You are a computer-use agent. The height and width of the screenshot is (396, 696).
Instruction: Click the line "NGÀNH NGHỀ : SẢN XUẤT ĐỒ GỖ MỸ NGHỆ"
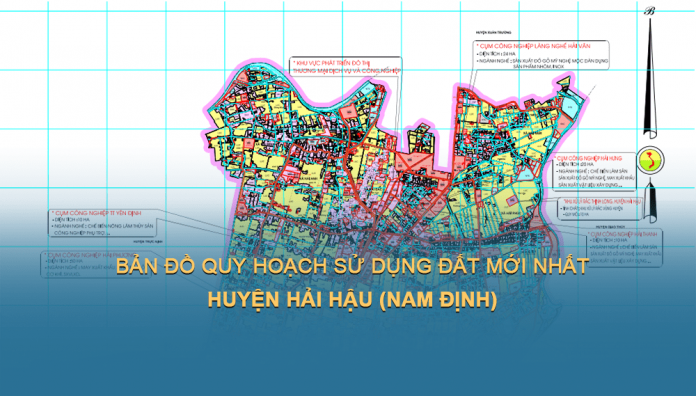click(543, 61)
